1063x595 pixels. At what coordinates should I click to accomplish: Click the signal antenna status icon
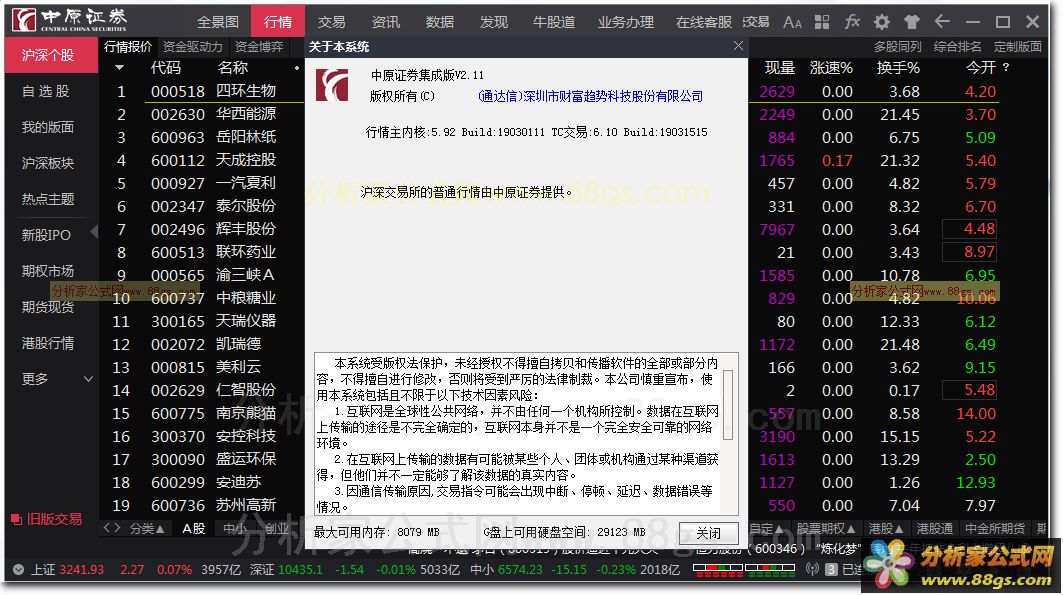pyautogui.click(x=812, y=569)
